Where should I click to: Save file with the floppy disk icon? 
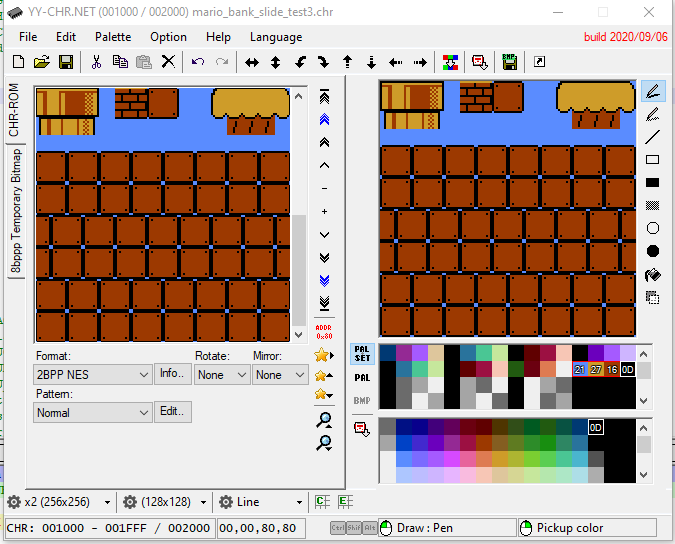[66, 62]
